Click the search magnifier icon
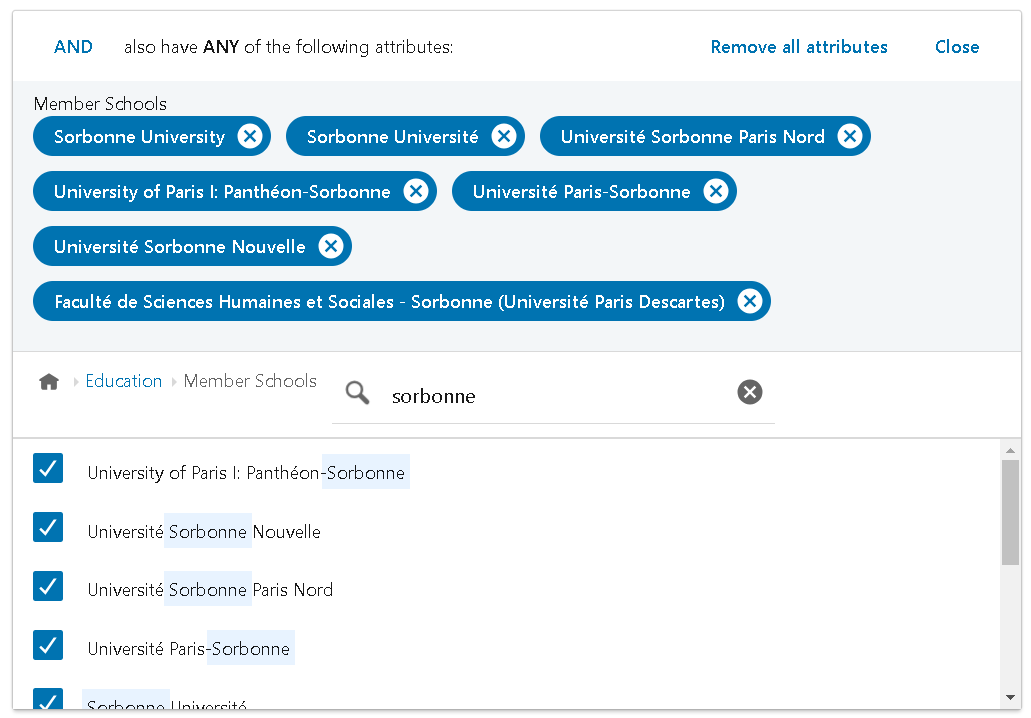This screenshot has height=718, width=1031. [x=357, y=392]
